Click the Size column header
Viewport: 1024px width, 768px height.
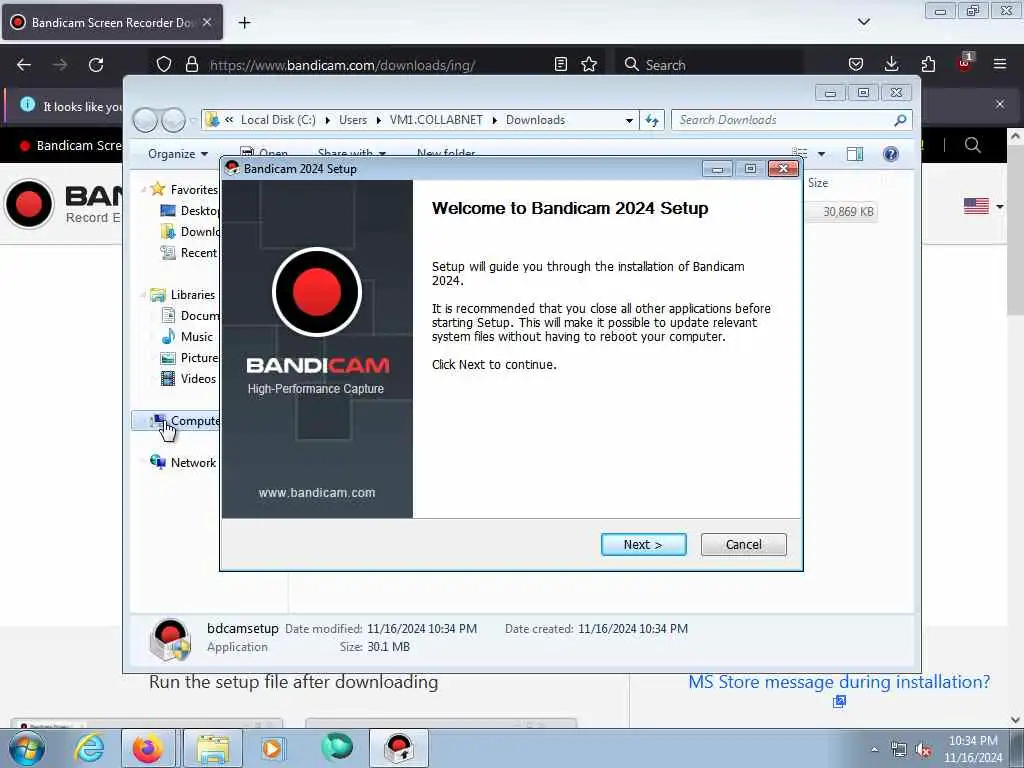tap(818, 183)
